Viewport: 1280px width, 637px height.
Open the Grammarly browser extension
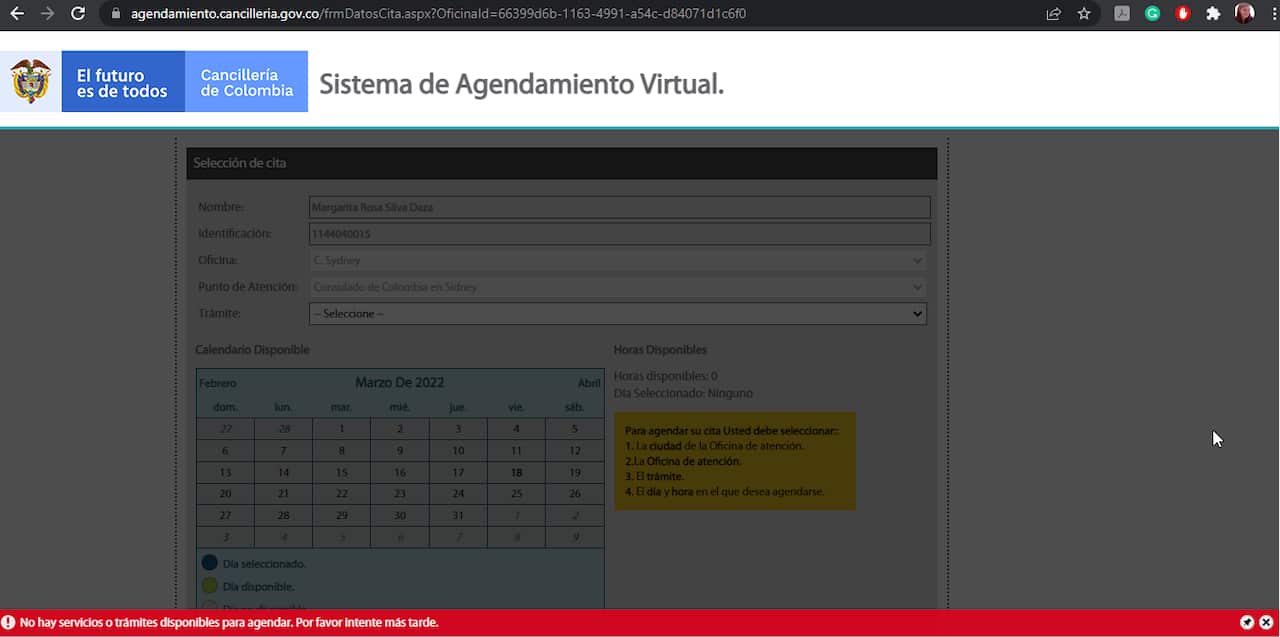tap(1152, 14)
